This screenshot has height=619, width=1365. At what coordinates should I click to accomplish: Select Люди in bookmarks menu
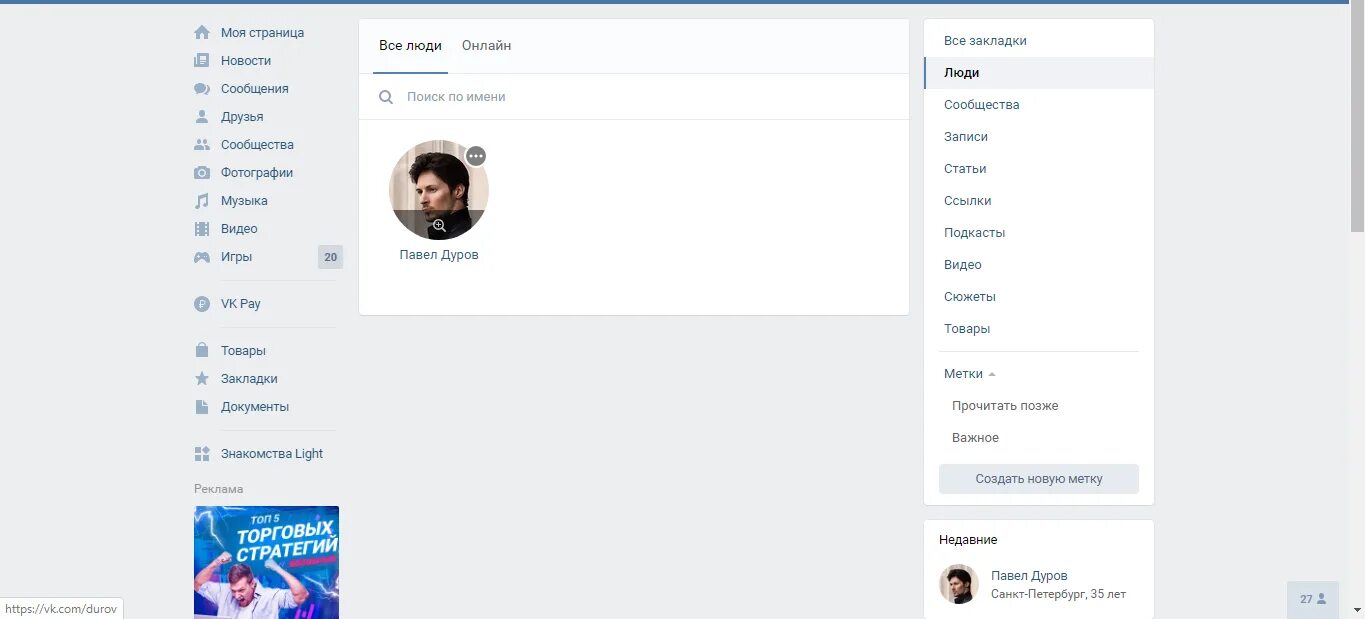pos(1039,73)
